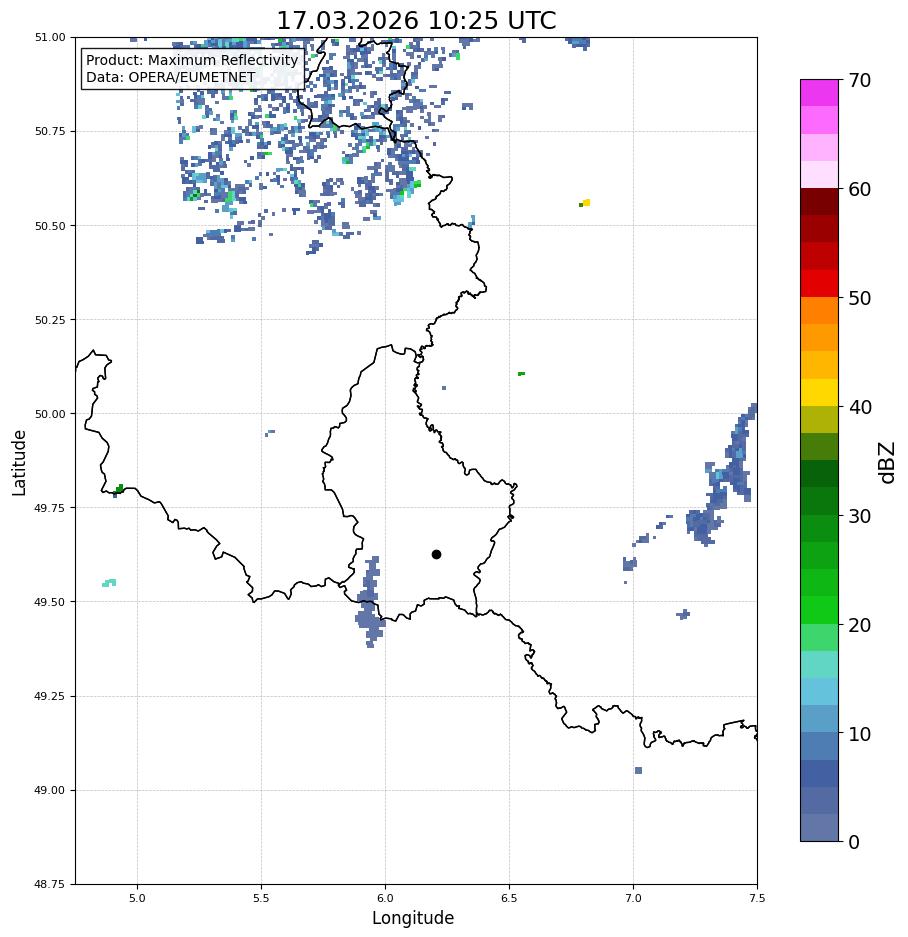The width and height of the screenshot is (908, 937).
Task: Click the colorbar tick label 0
Action: coord(854,843)
